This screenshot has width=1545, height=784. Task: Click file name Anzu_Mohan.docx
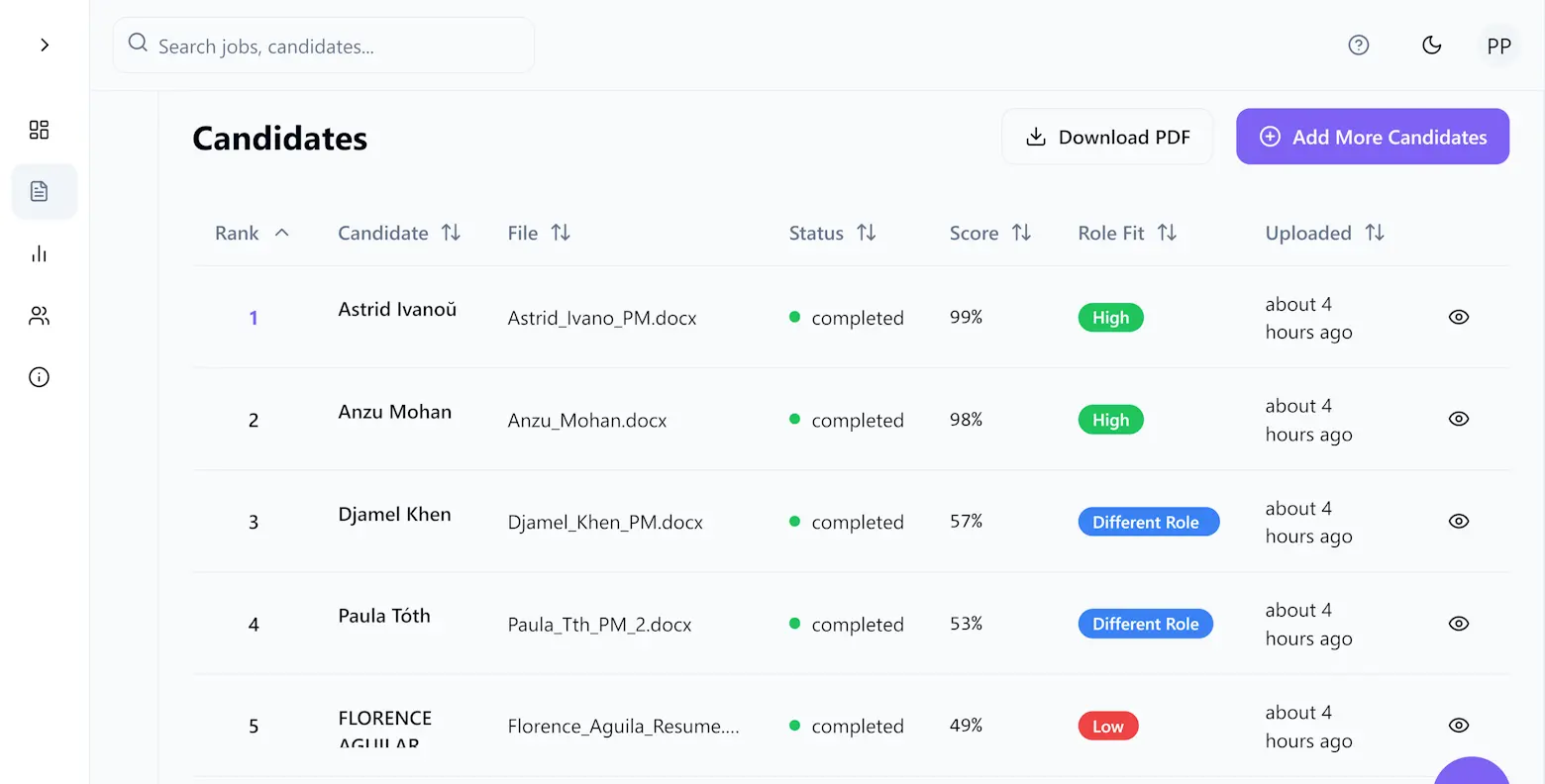[587, 421]
